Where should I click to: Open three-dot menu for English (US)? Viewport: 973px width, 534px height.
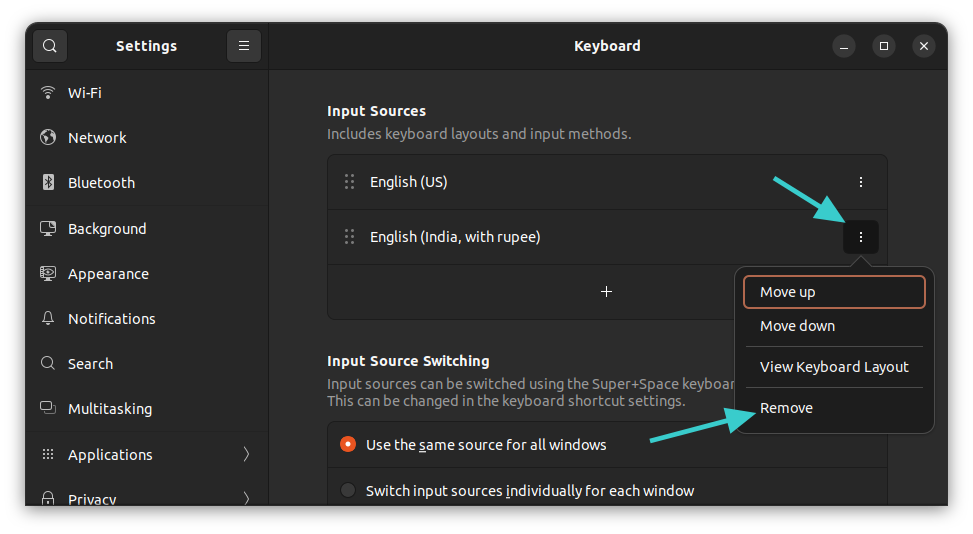pyautogui.click(x=861, y=182)
